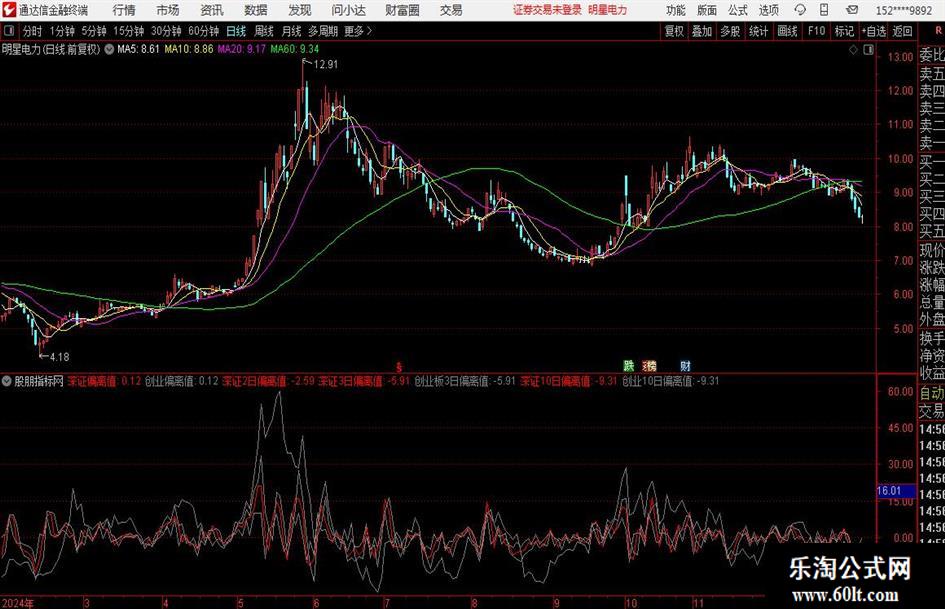
Task: Toggle the side panel icon above price axis
Action: pos(868,50)
